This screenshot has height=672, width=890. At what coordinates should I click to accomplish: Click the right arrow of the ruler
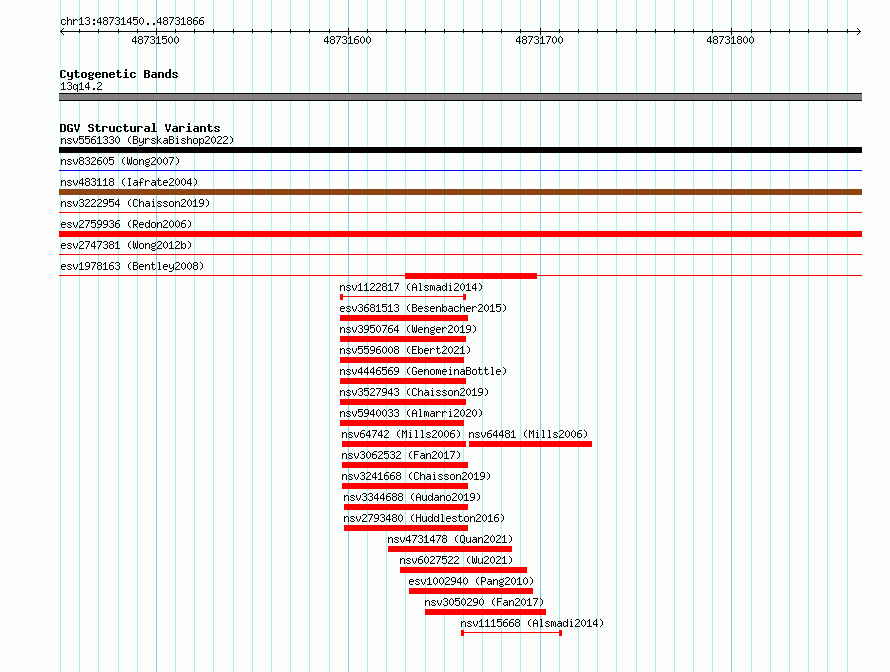(x=859, y=31)
